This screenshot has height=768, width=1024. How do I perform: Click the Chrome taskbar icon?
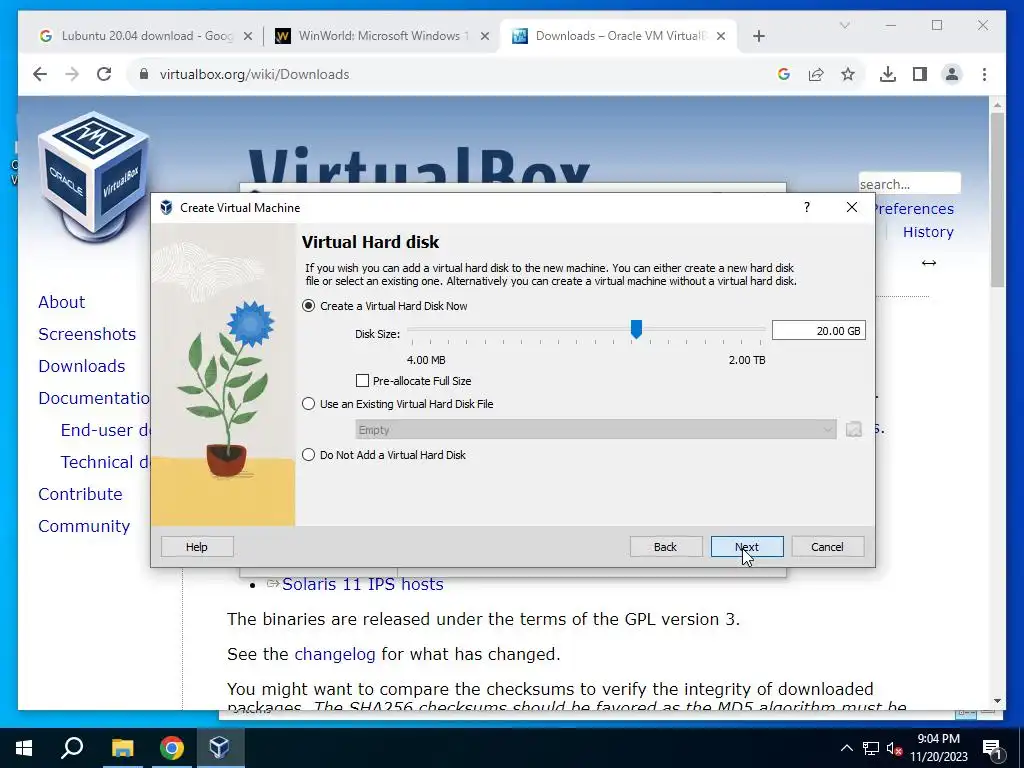pos(172,748)
